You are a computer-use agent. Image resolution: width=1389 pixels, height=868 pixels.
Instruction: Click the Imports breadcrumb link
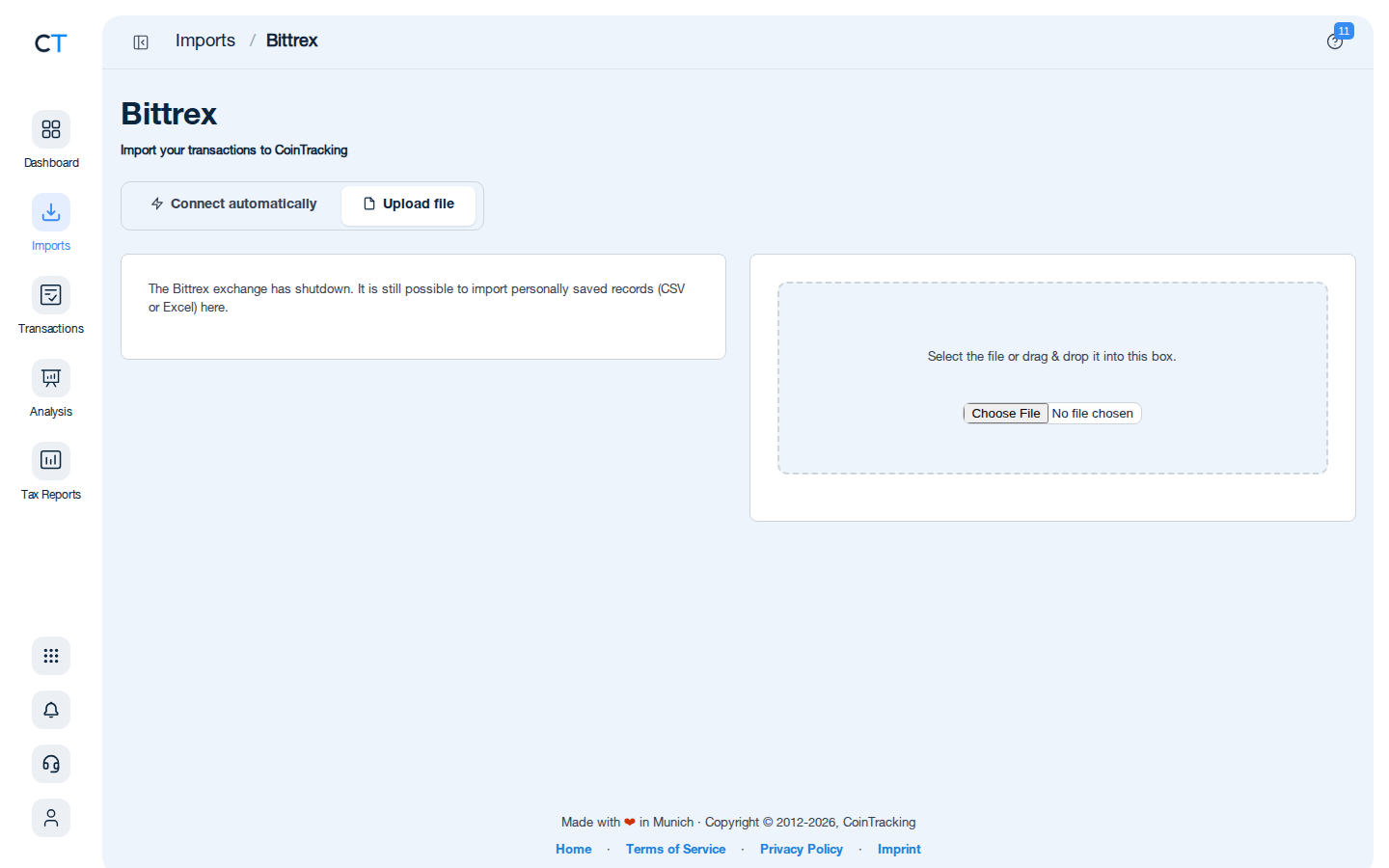click(205, 41)
